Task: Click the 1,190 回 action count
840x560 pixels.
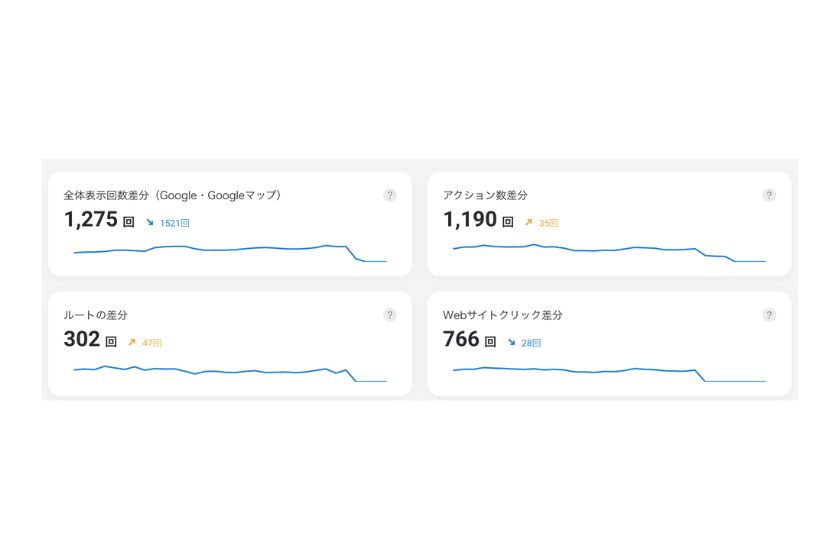Action: [x=478, y=220]
